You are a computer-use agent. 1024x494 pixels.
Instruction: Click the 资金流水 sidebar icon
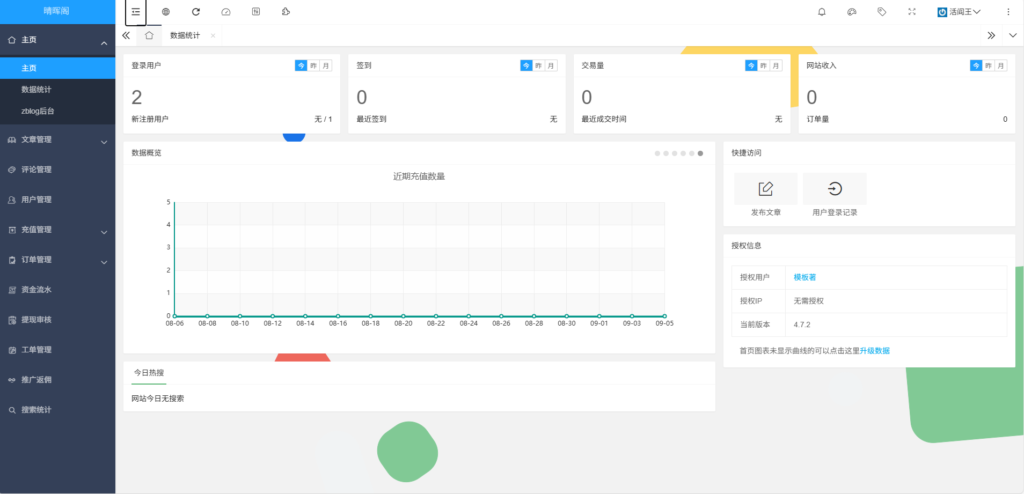11,289
